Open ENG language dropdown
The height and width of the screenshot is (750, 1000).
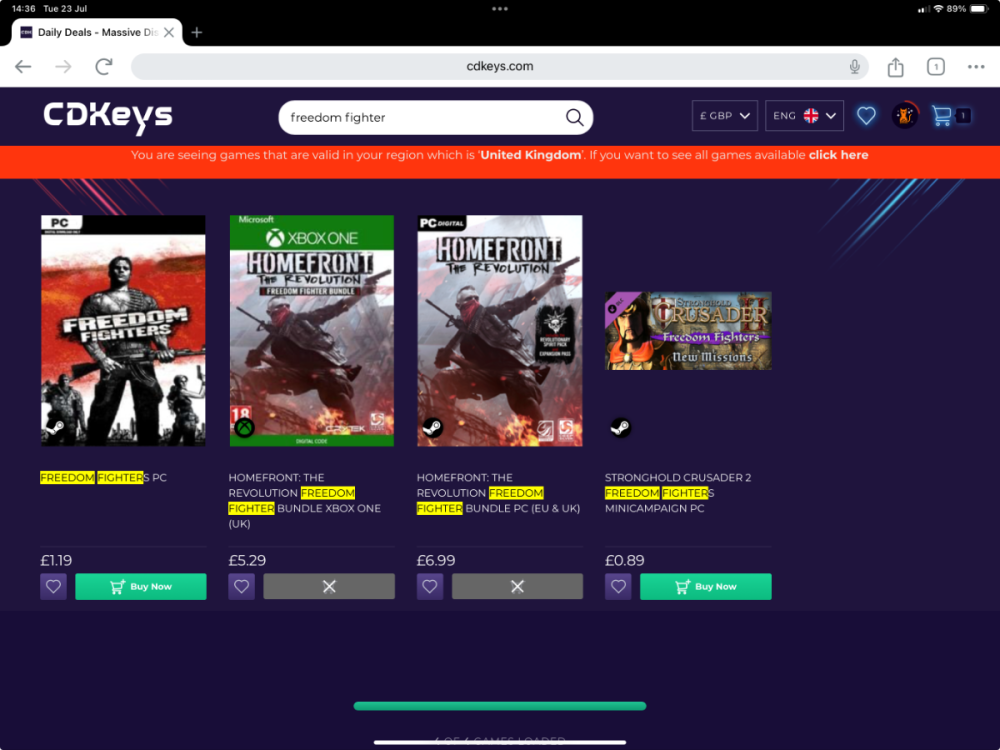[x=804, y=116]
